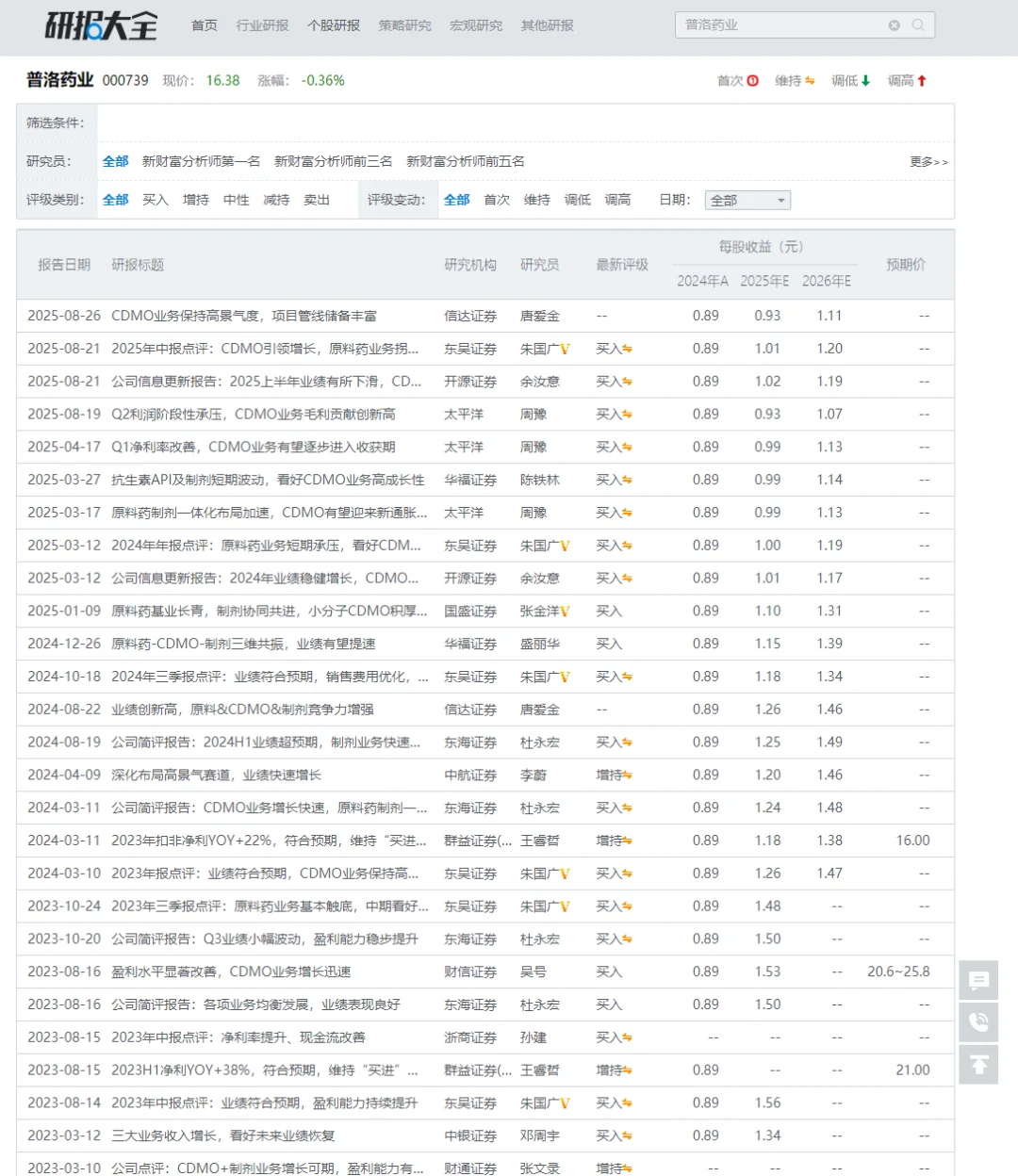Viewport: 1018px width, 1176px height.
Task: Open the date dropdown arrow
Action: 781,200
